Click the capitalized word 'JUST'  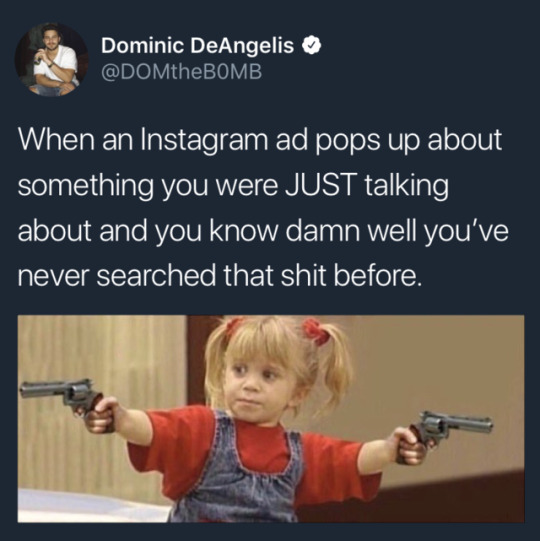(321, 185)
